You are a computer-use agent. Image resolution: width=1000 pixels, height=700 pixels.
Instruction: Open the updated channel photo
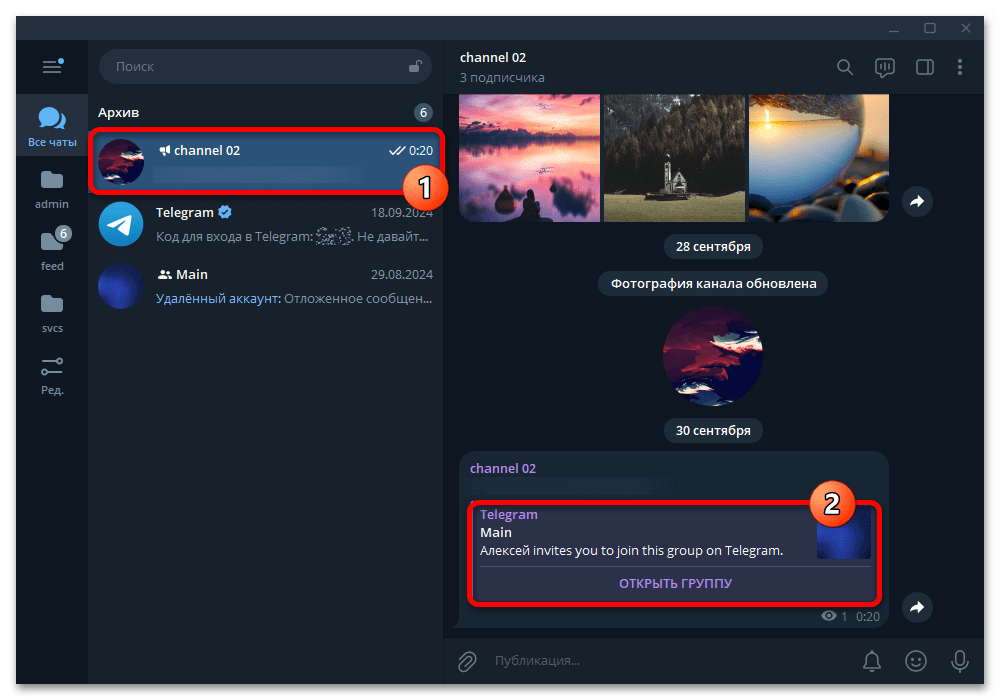click(x=713, y=356)
